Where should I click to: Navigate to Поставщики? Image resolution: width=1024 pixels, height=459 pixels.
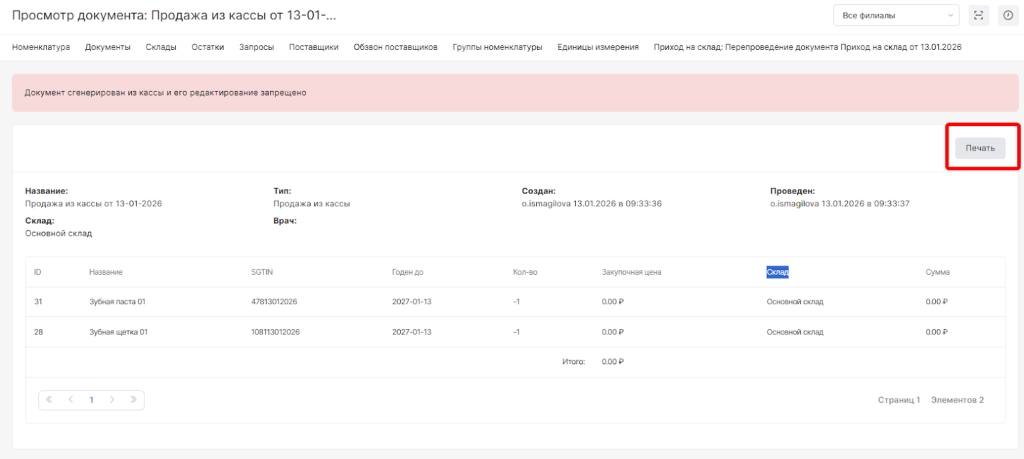click(313, 47)
